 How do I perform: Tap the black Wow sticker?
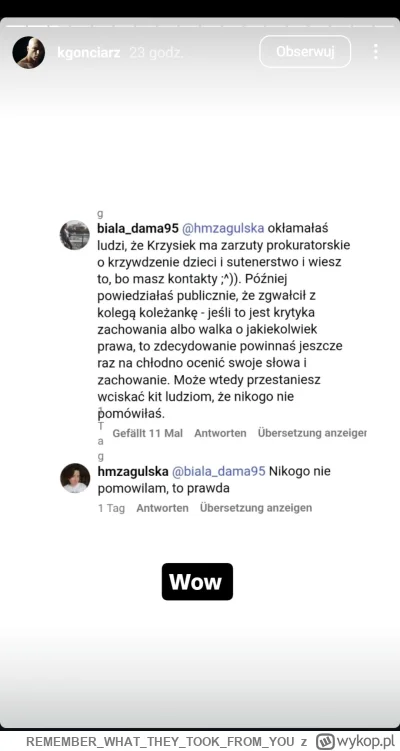pos(197,581)
